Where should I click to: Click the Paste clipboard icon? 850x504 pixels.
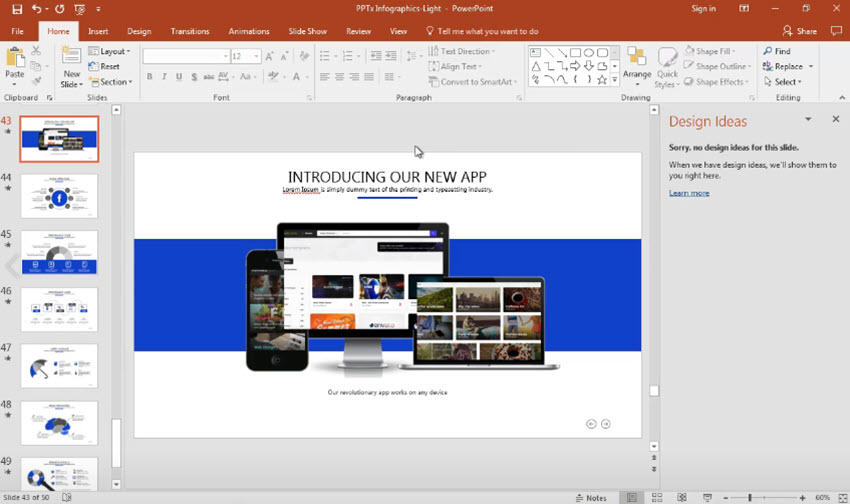point(15,57)
